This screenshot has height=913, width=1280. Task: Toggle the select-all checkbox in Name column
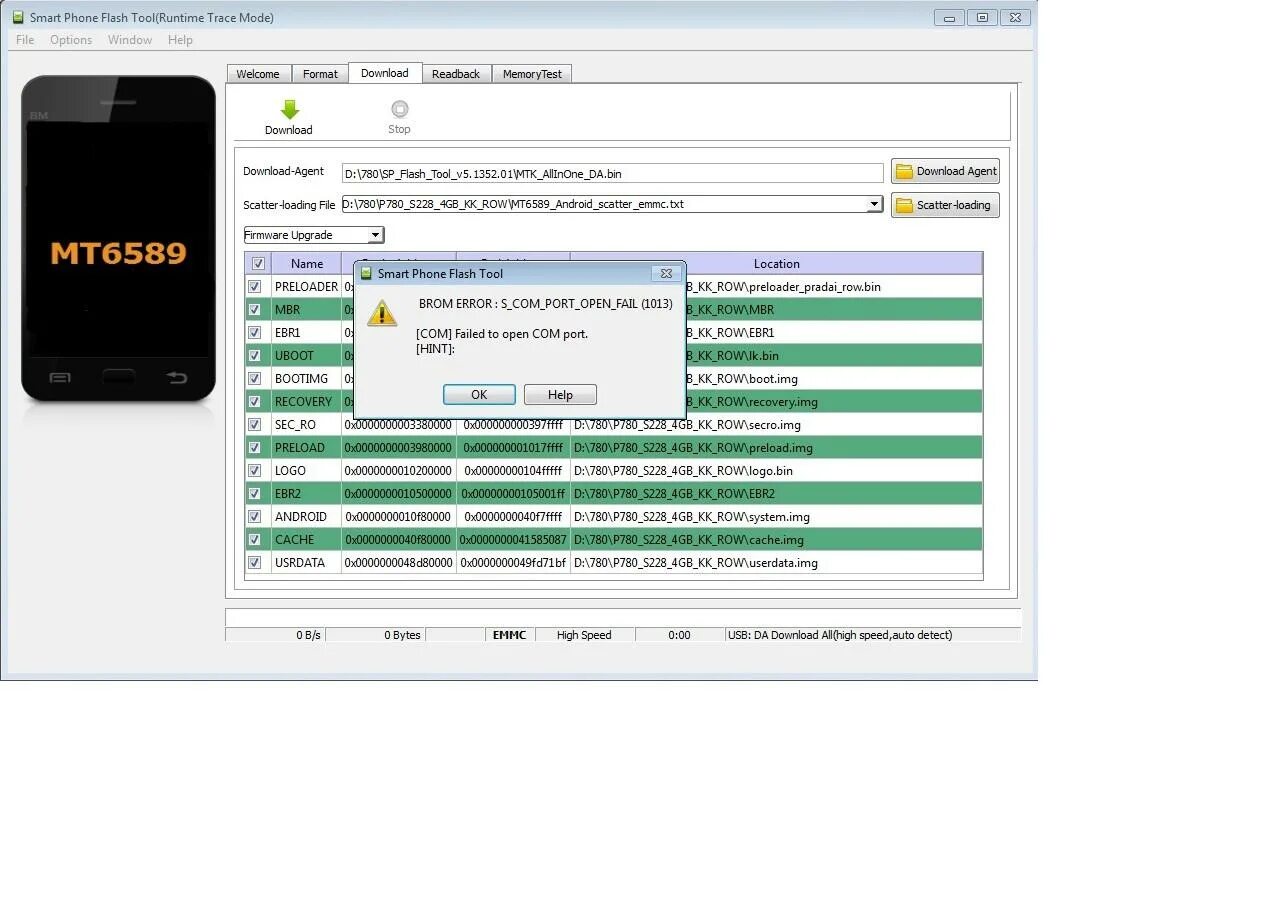[257, 263]
